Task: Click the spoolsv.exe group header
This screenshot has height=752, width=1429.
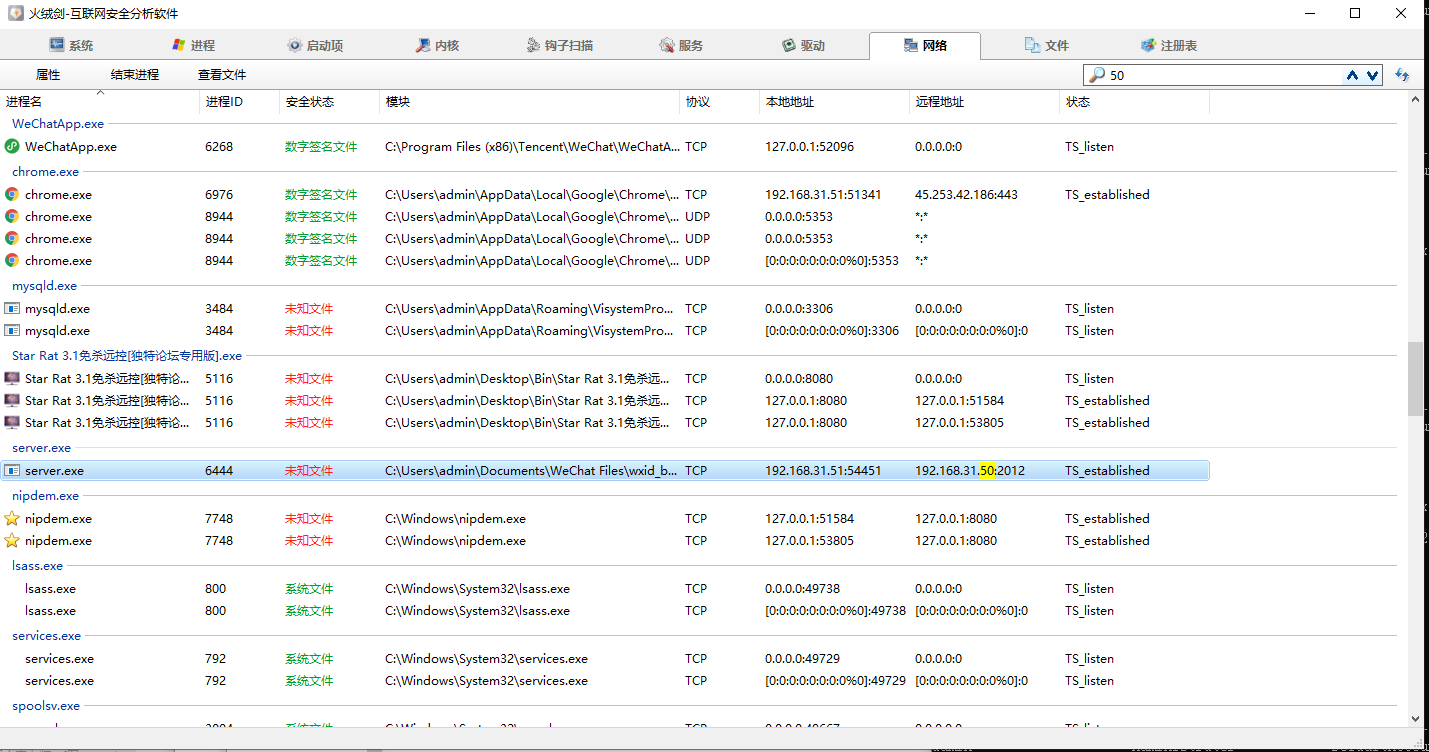Action: click(x=46, y=706)
